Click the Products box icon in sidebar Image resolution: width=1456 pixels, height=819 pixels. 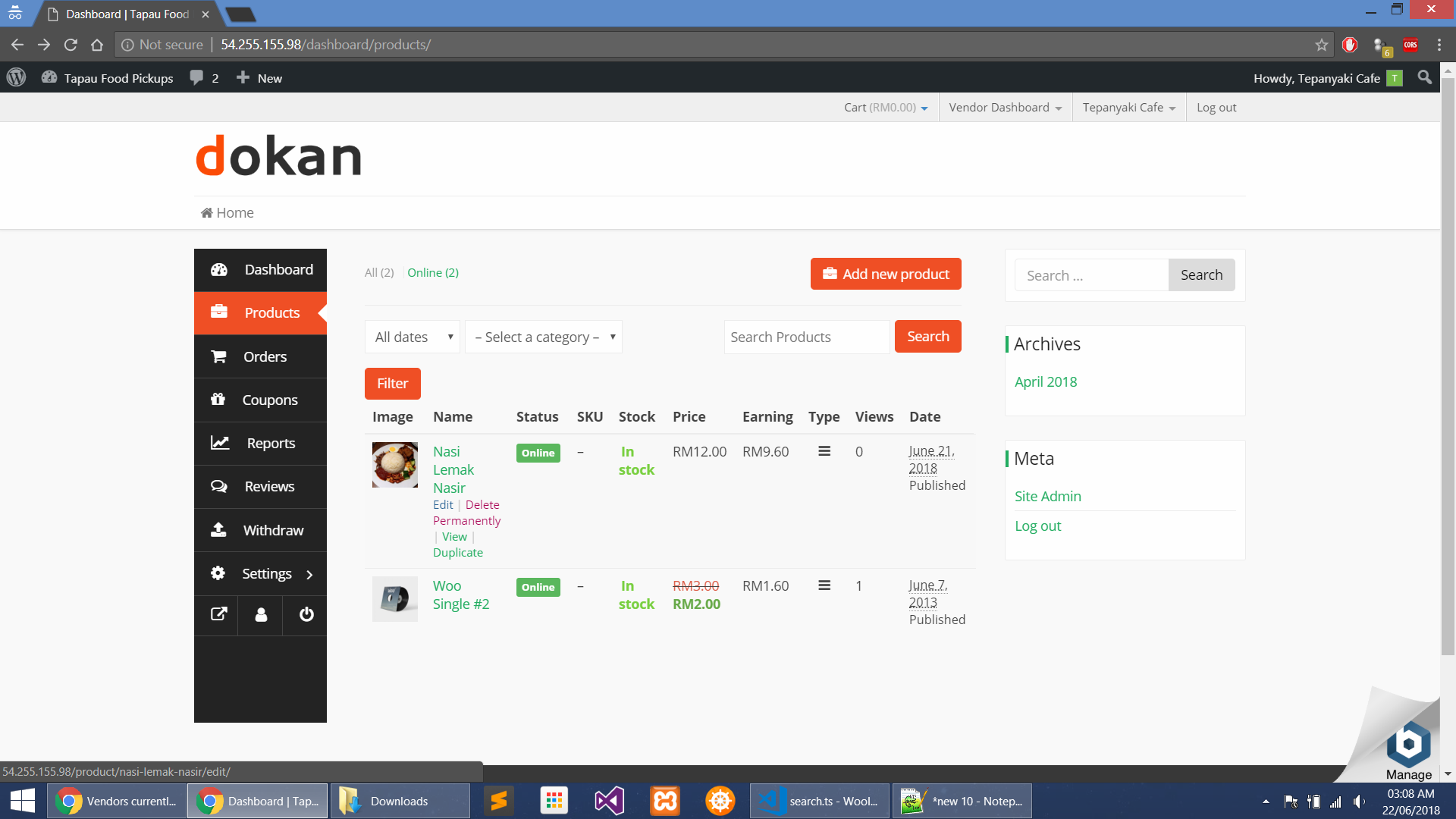point(219,312)
